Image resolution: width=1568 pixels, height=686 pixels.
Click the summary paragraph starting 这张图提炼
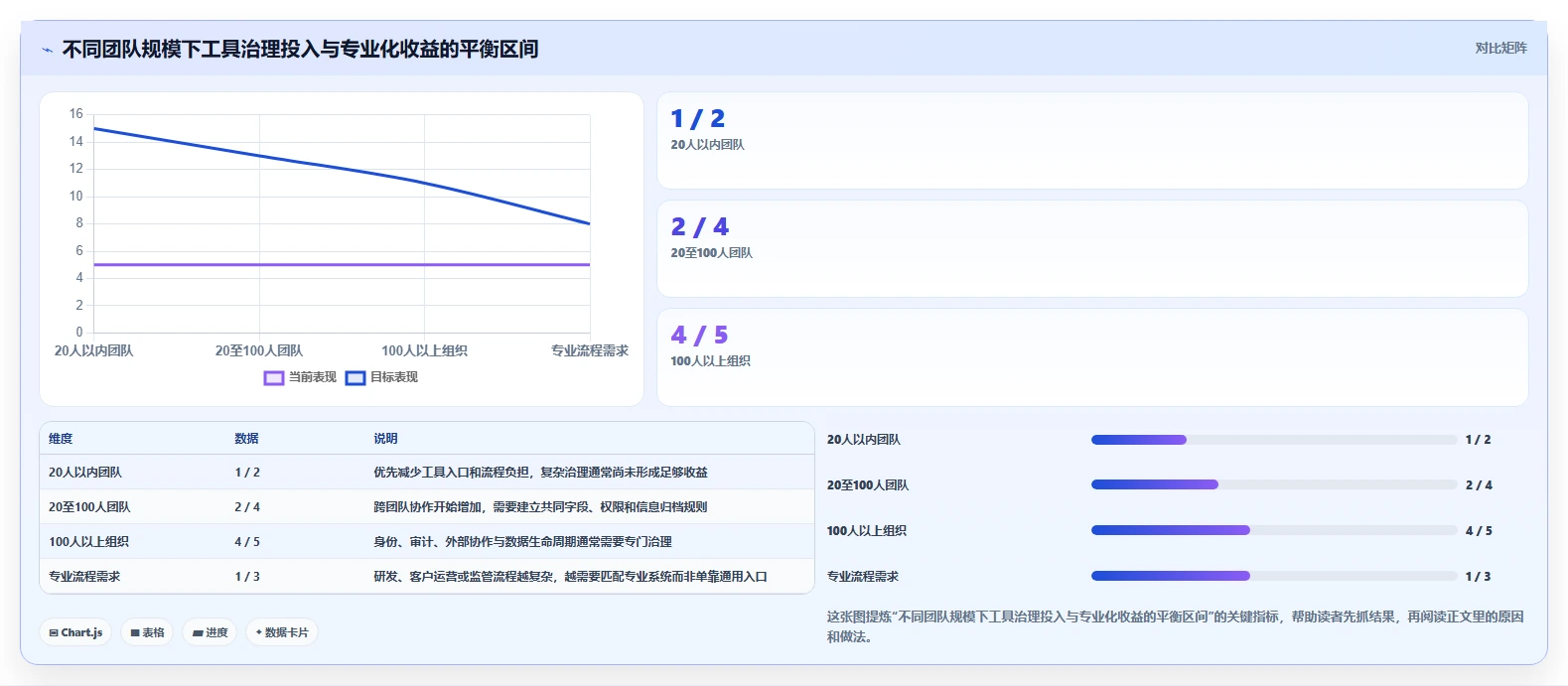[x=1175, y=626]
